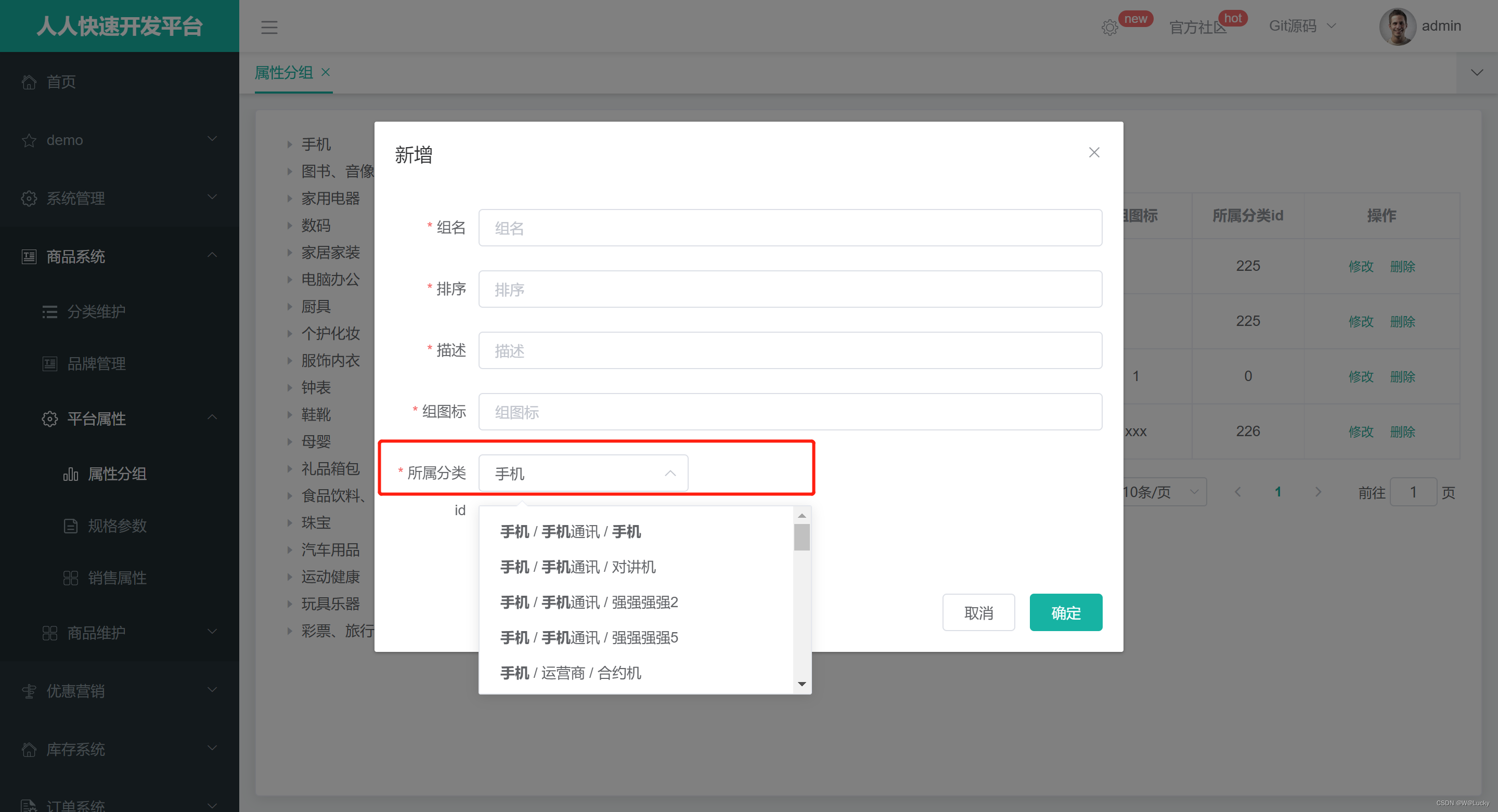This screenshot has height=812, width=1498.
Task: Click the dropdown list scrollbar down arrow
Action: [802, 684]
